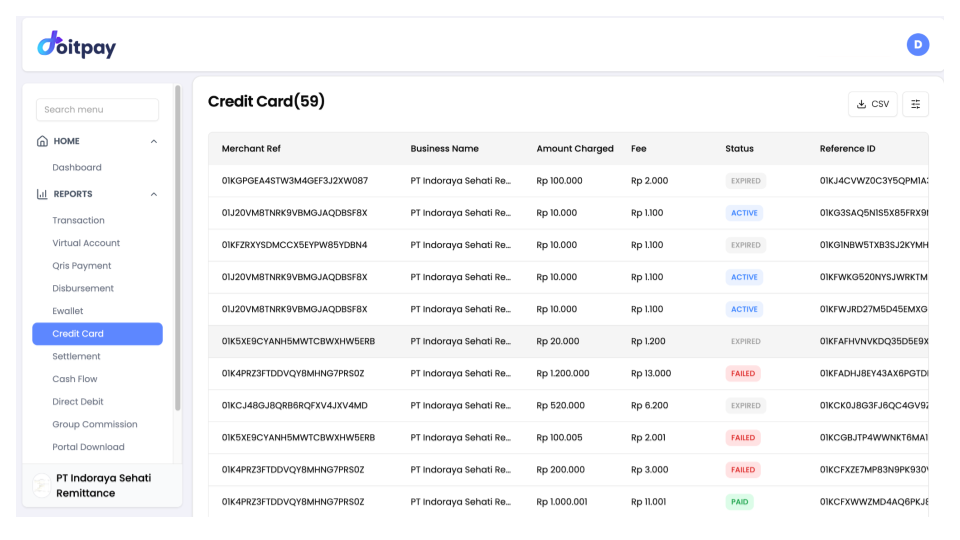
Task: Download the CSV report
Action: (872, 104)
